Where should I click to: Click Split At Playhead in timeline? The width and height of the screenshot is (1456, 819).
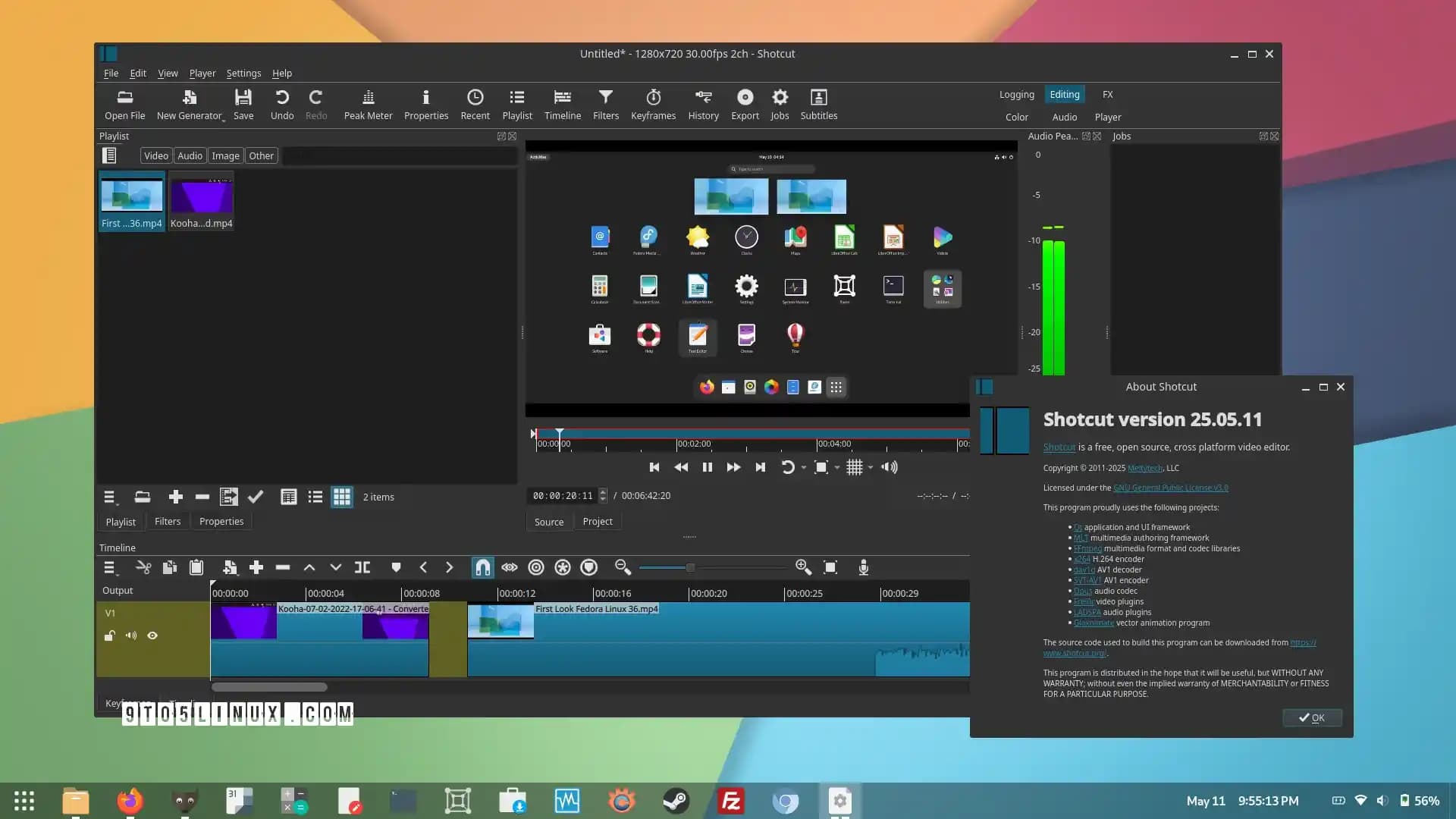click(x=362, y=567)
